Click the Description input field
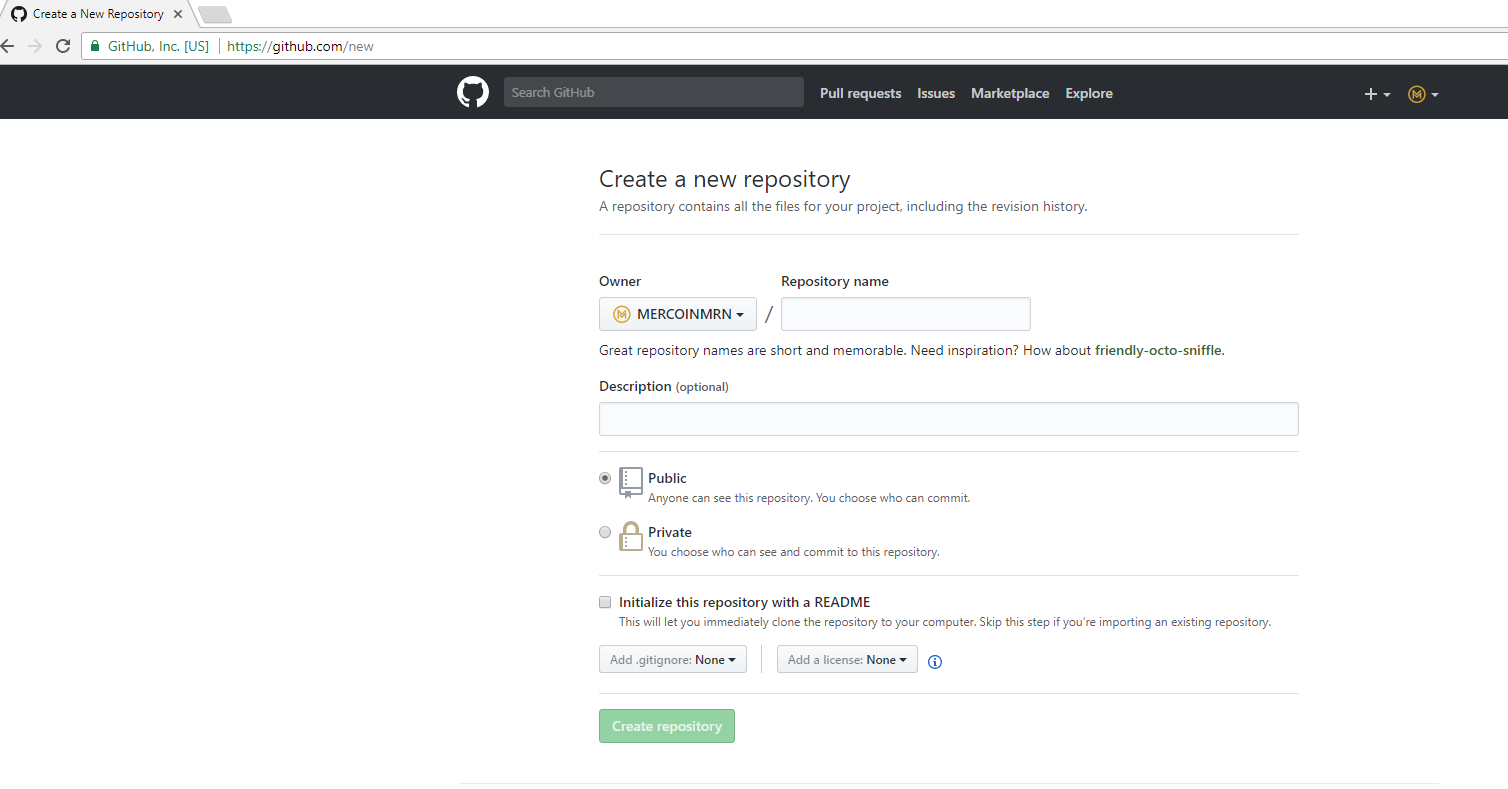 coord(948,419)
